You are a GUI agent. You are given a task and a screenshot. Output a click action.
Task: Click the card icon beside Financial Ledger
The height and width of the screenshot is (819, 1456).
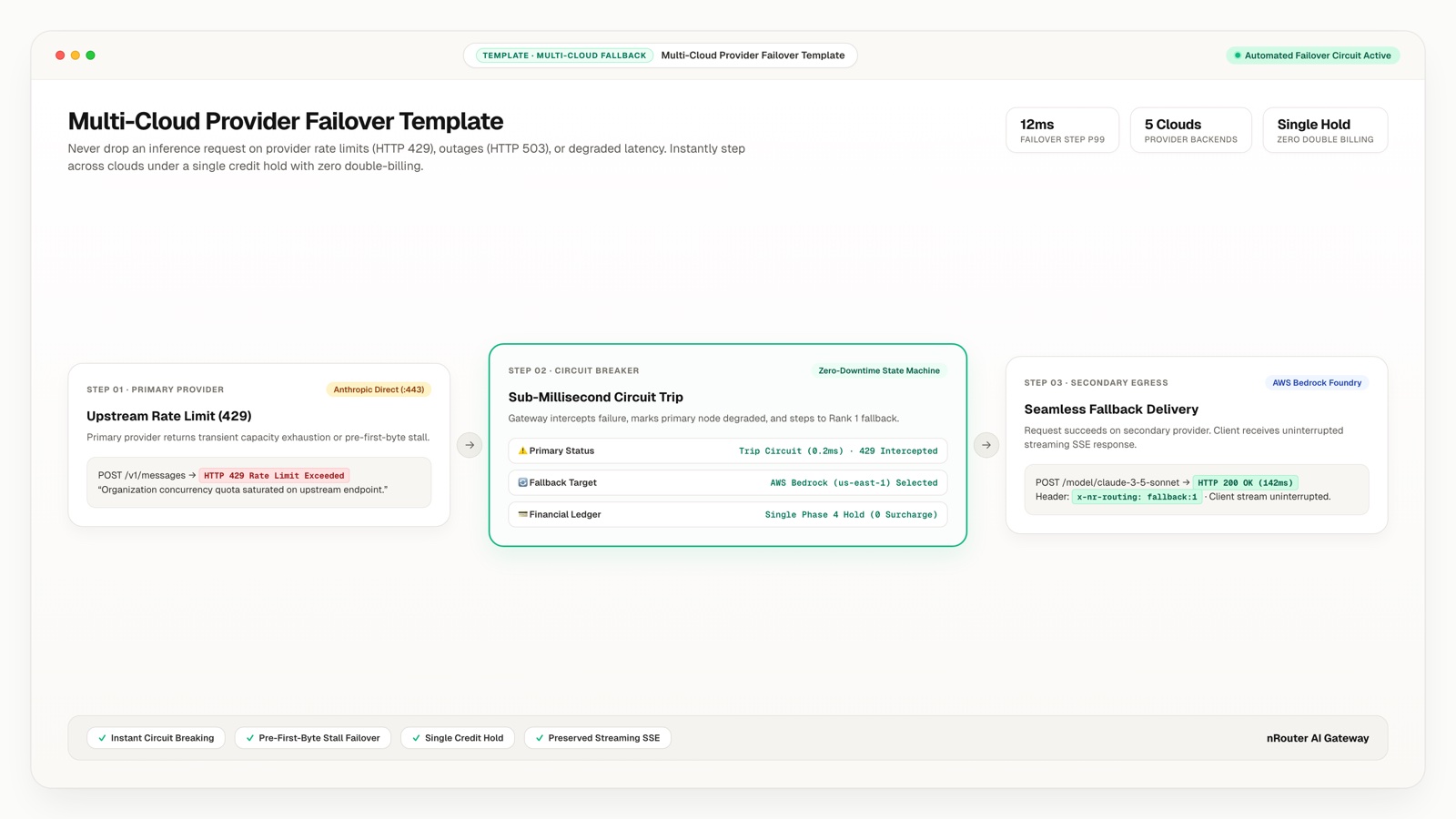pyautogui.click(x=522, y=514)
